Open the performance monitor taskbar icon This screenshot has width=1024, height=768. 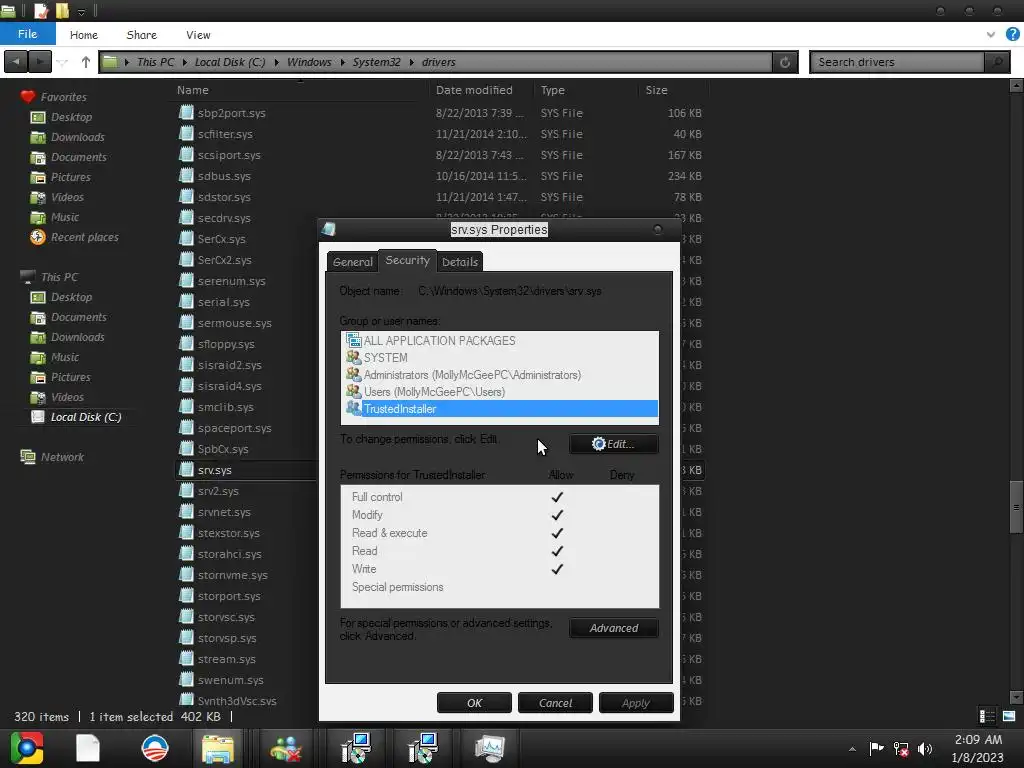[x=490, y=748]
